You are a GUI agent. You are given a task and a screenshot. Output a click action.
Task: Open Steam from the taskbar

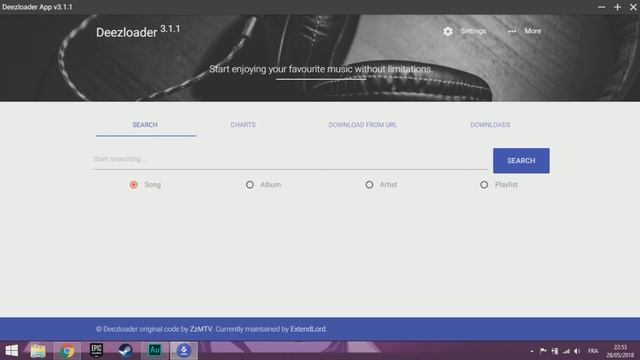[125, 351]
